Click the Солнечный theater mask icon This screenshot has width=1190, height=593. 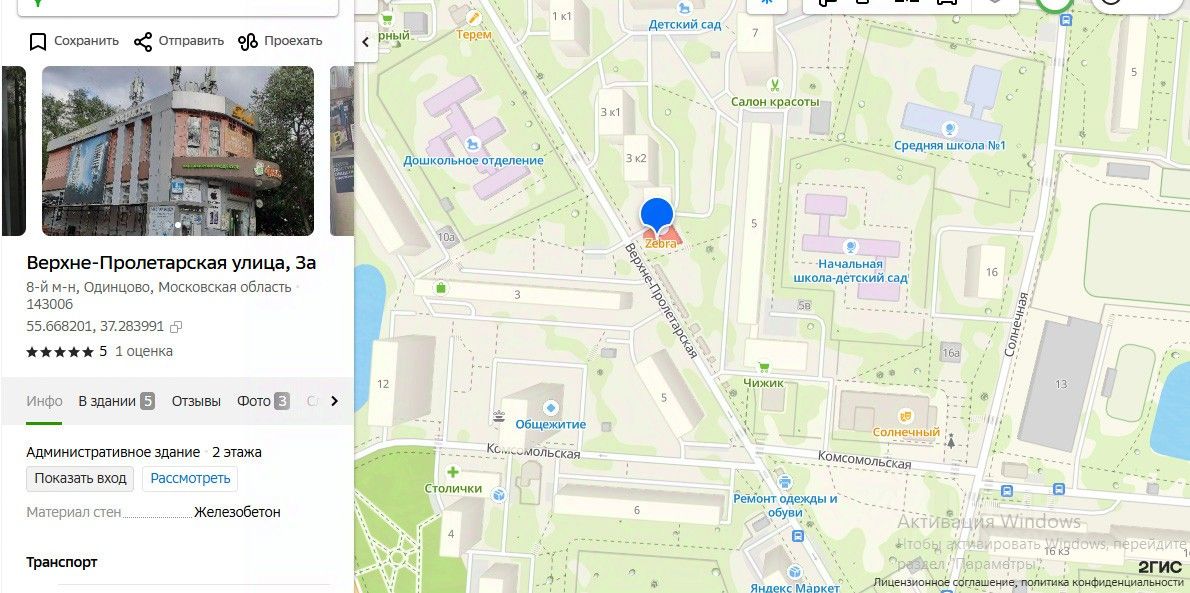[905, 416]
